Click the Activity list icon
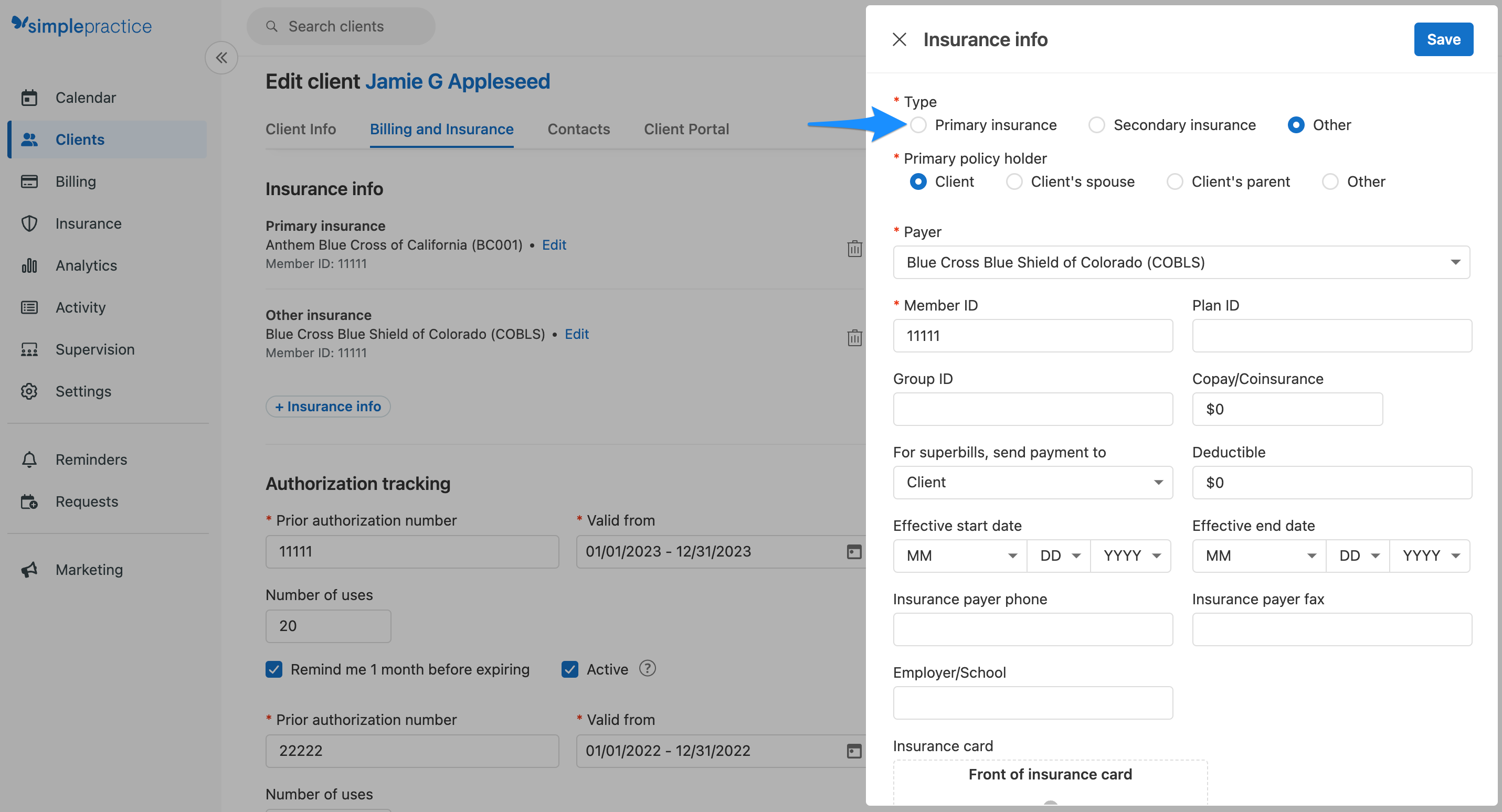1502x812 pixels. pos(29,307)
